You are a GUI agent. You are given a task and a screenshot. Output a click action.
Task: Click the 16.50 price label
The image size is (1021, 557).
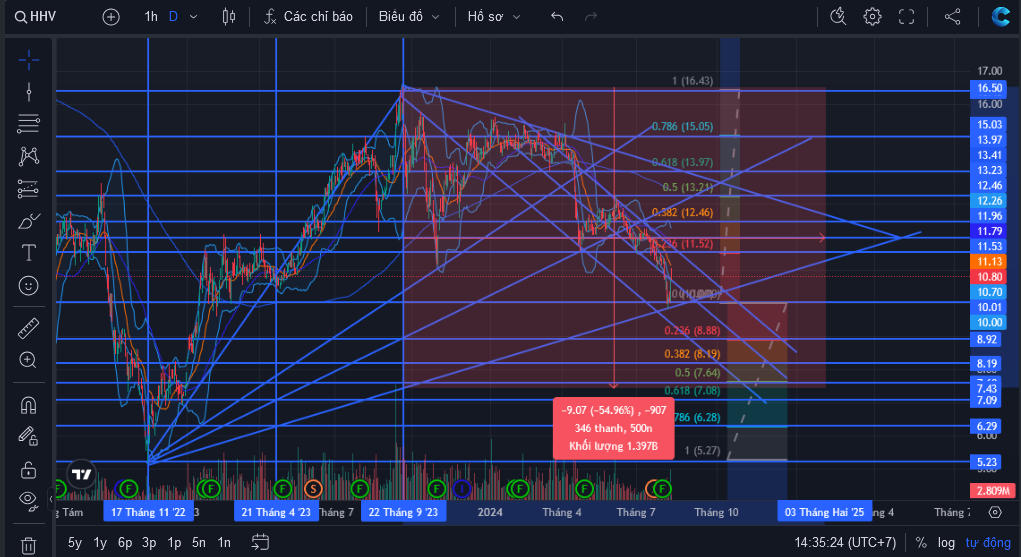click(x=988, y=89)
